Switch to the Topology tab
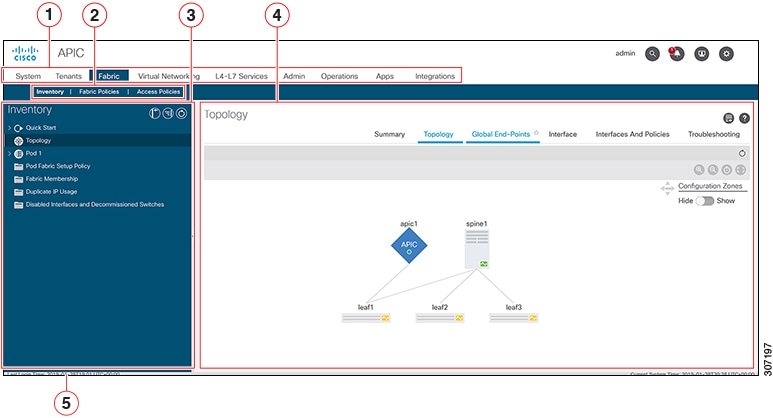Viewport: 773px width, 418px height. point(438,134)
